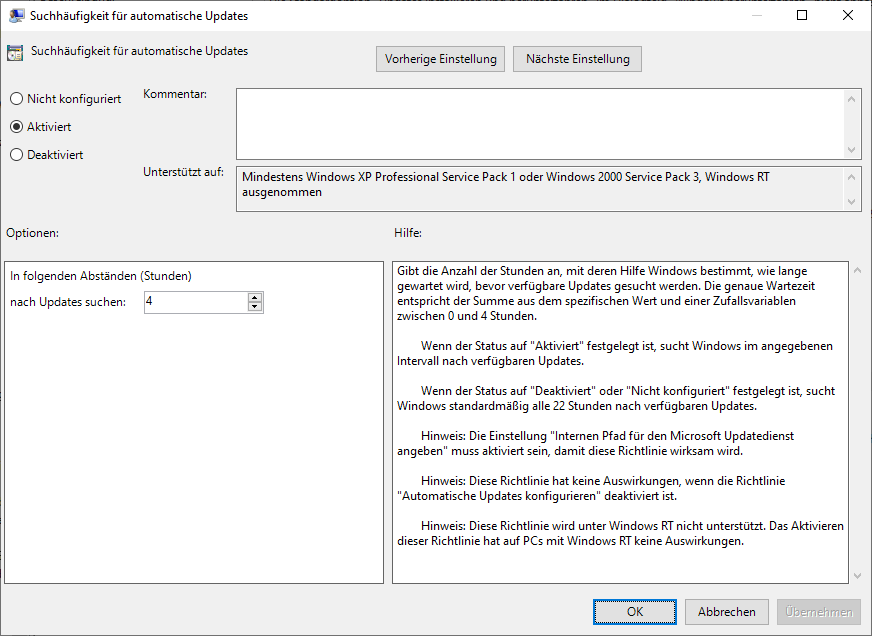Viewport: 872px width, 636px height.
Task: Click help note 'Internen Pfad für den Microsoft Updatedienst'
Action: (x=596, y=443)
